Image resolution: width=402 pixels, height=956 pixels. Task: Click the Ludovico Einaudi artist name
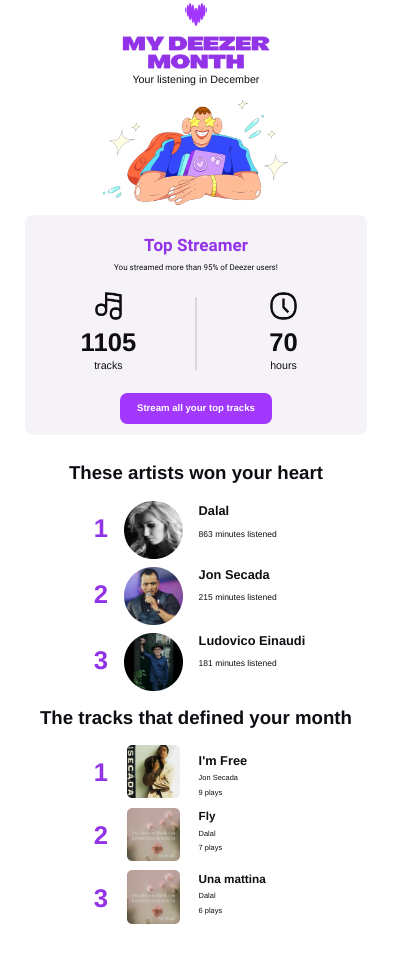tap(251, 640)
